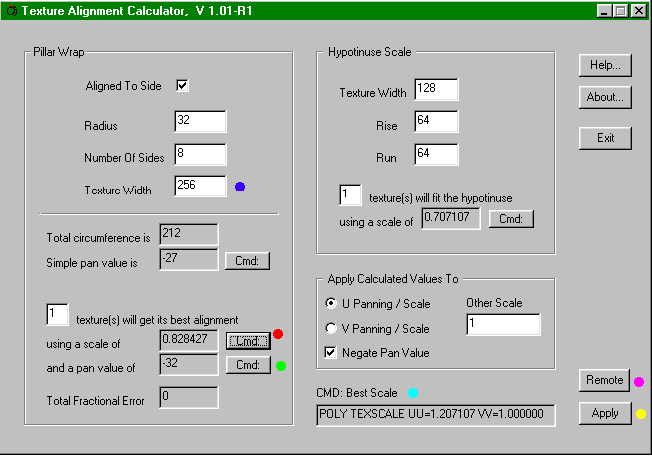Image resolution: width=652 pixels, height=456 pixels.
Task: Click the red dot beside scale Cmd
Action: point(279,334)
